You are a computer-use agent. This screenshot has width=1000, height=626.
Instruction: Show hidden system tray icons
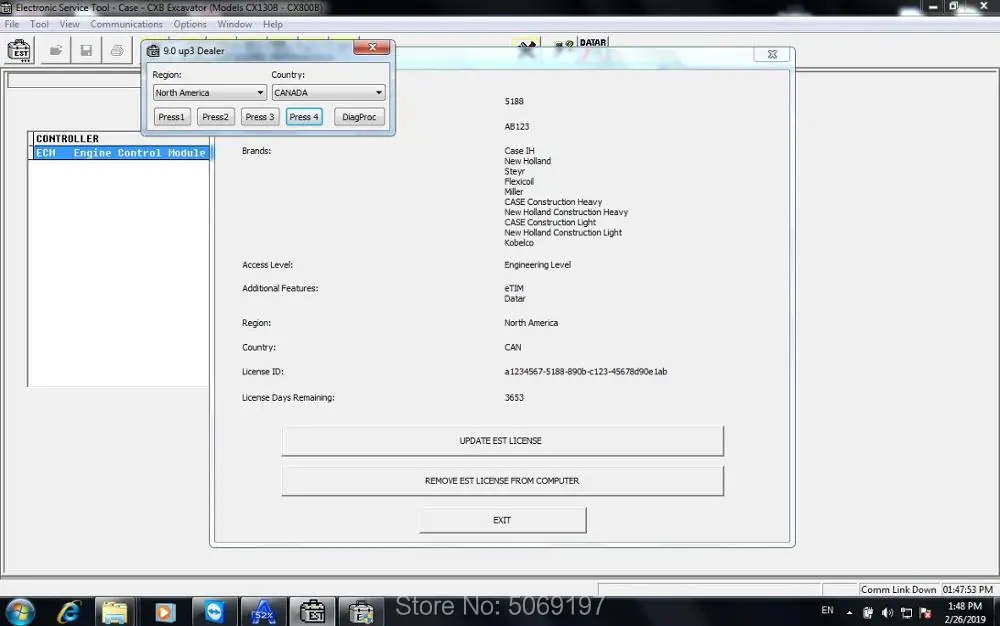[x=849, y=613]
